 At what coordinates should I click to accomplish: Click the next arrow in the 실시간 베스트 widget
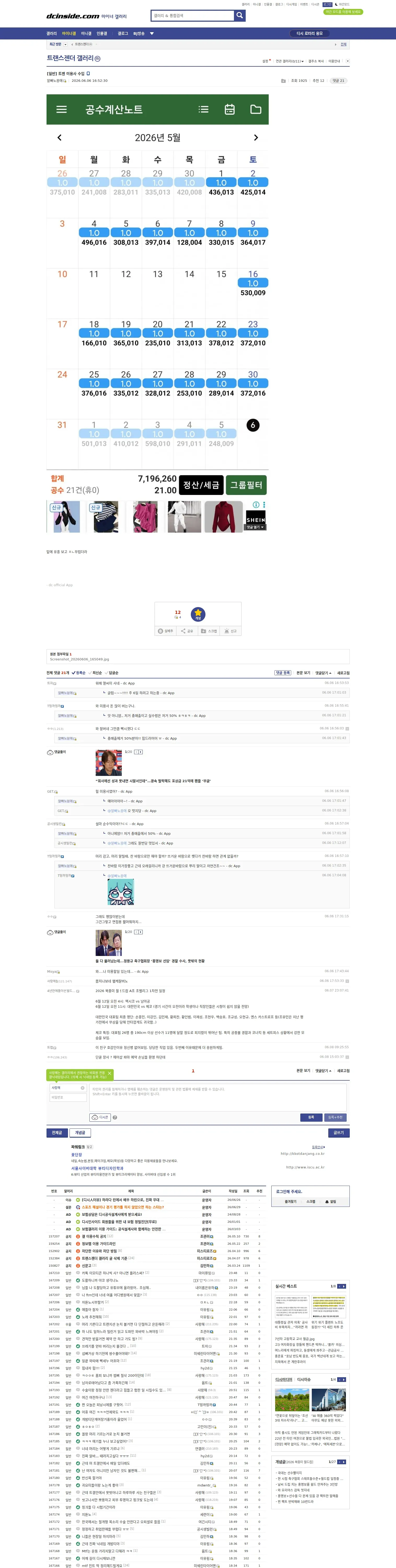point(344,1286)
